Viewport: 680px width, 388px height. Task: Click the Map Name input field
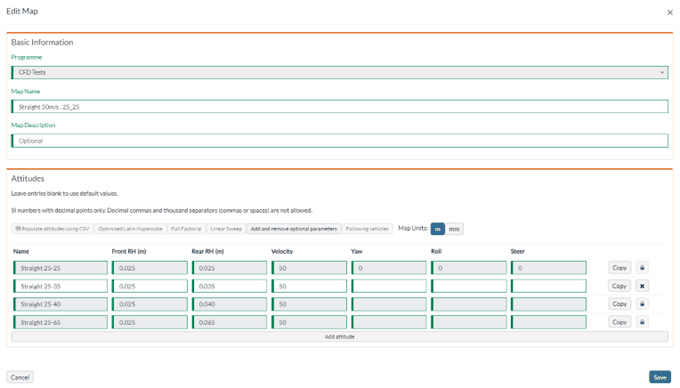point(340,107)
